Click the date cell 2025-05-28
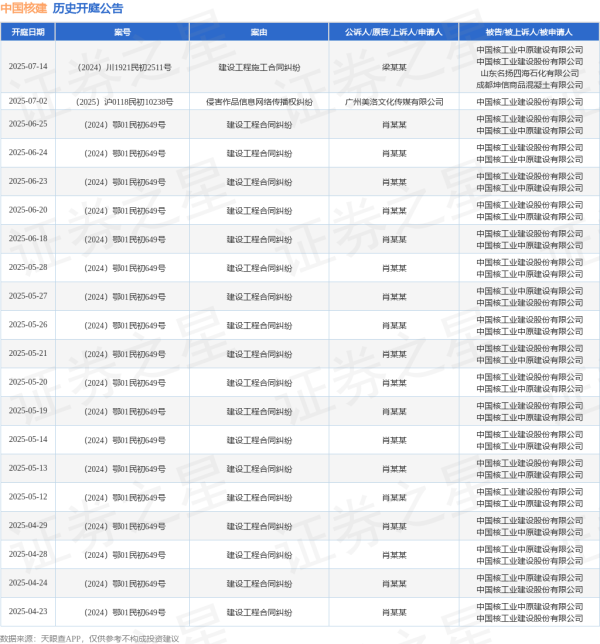Screen dimensions: 600x644 point(28,267)
